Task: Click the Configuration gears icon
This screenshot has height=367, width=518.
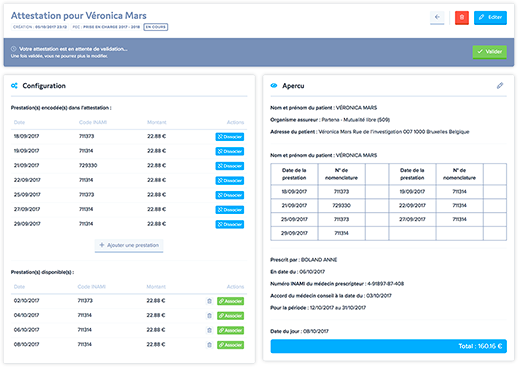Action: pyautogui.click(x=14, y=86)
